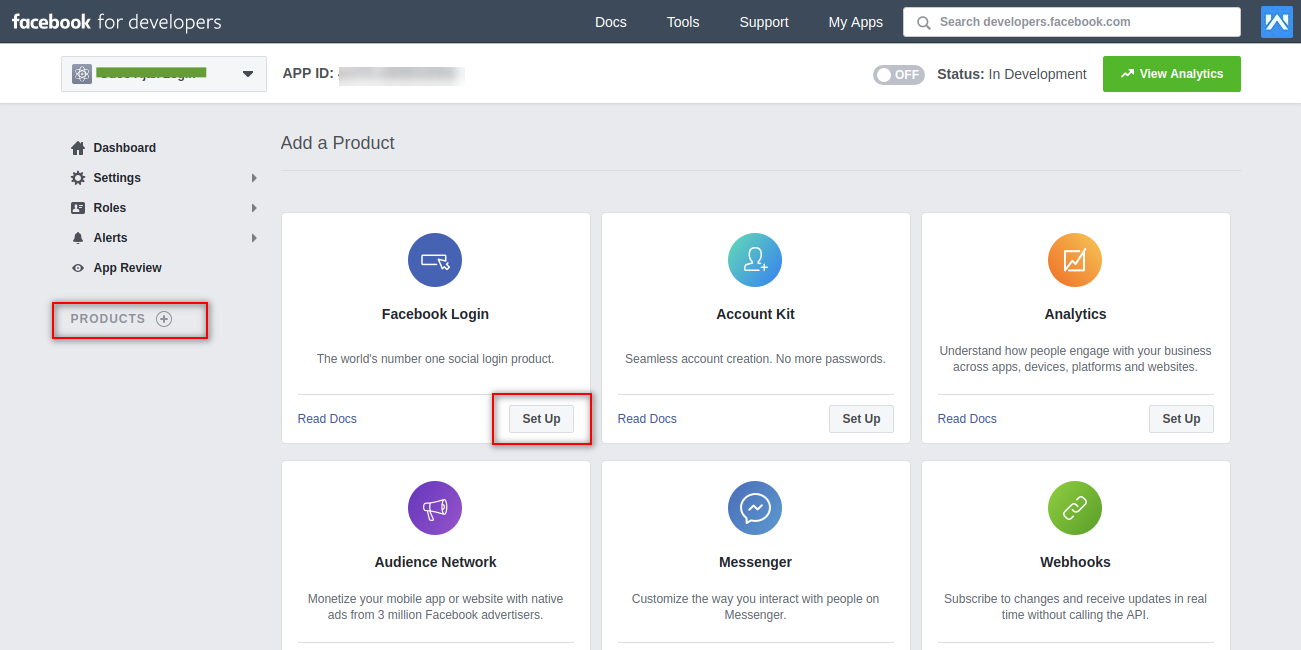
Task: Set Up the Account Kit product
Action: [861, 419]
